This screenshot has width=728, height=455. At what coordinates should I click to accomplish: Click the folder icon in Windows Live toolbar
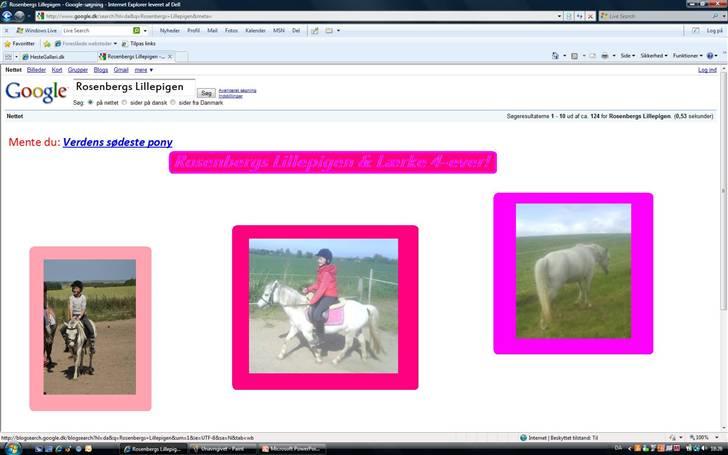pyautogui.click(x=329, y=30)
